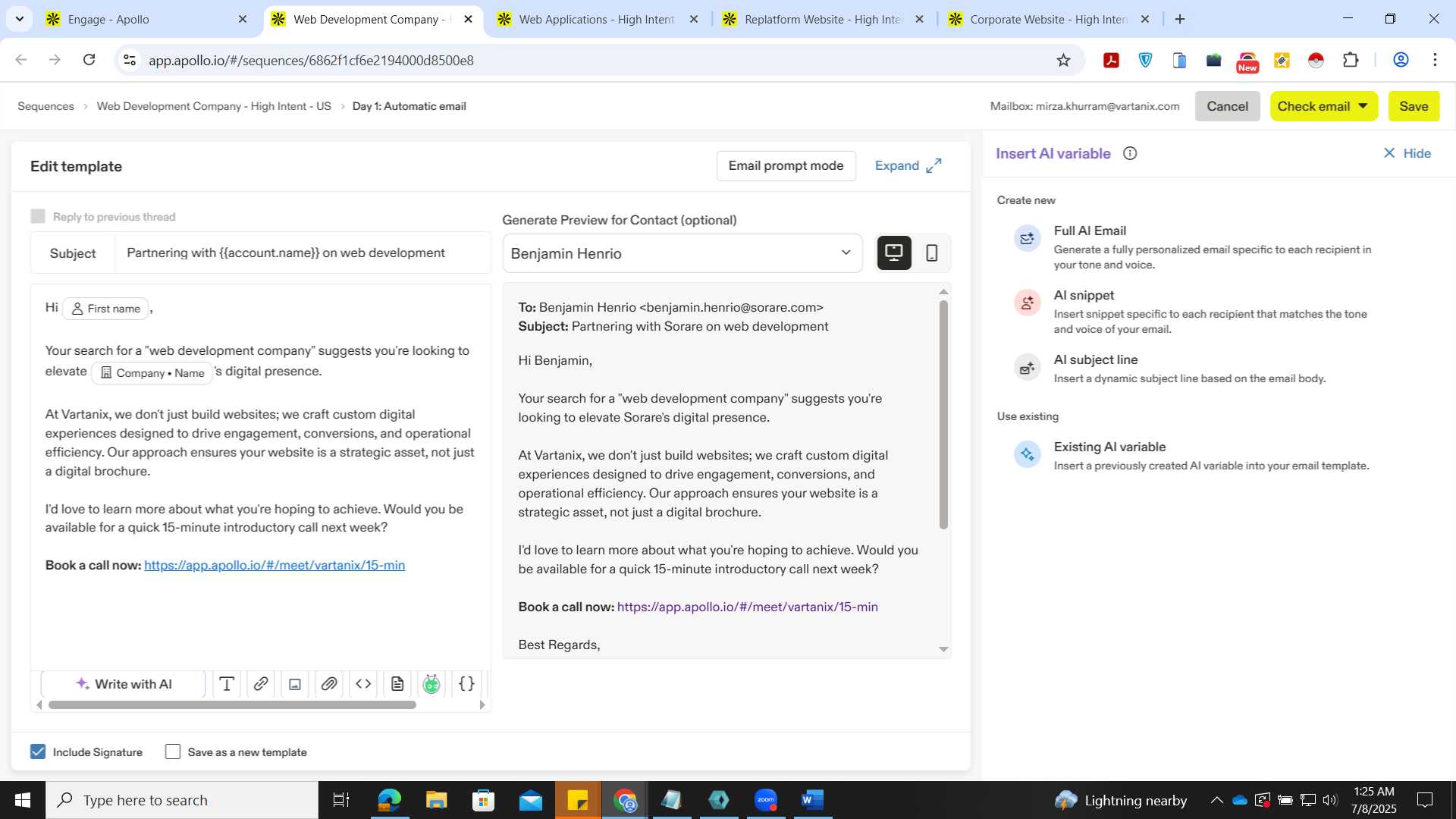Image resolution: width=1456 pixels, height=819 pixels.
Task: Hide the Insert AI variable panel
Action: (1407, 153)
